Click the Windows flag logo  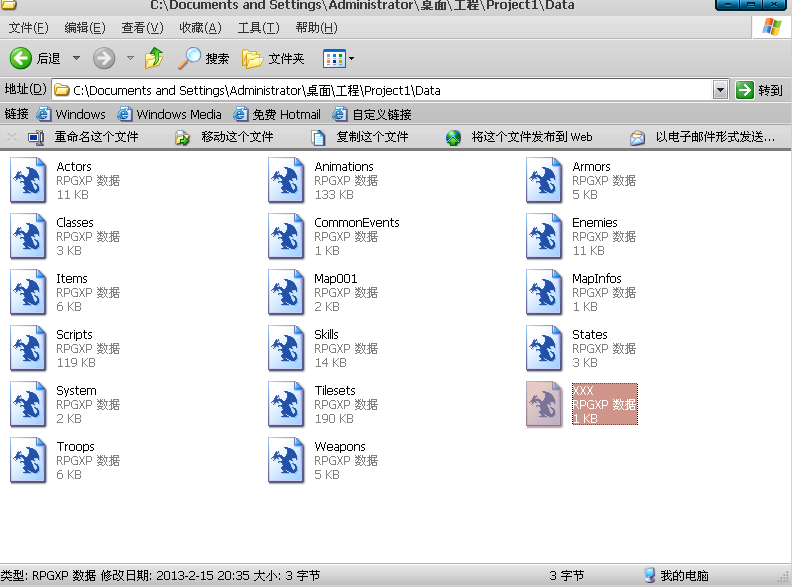[771, 26]
